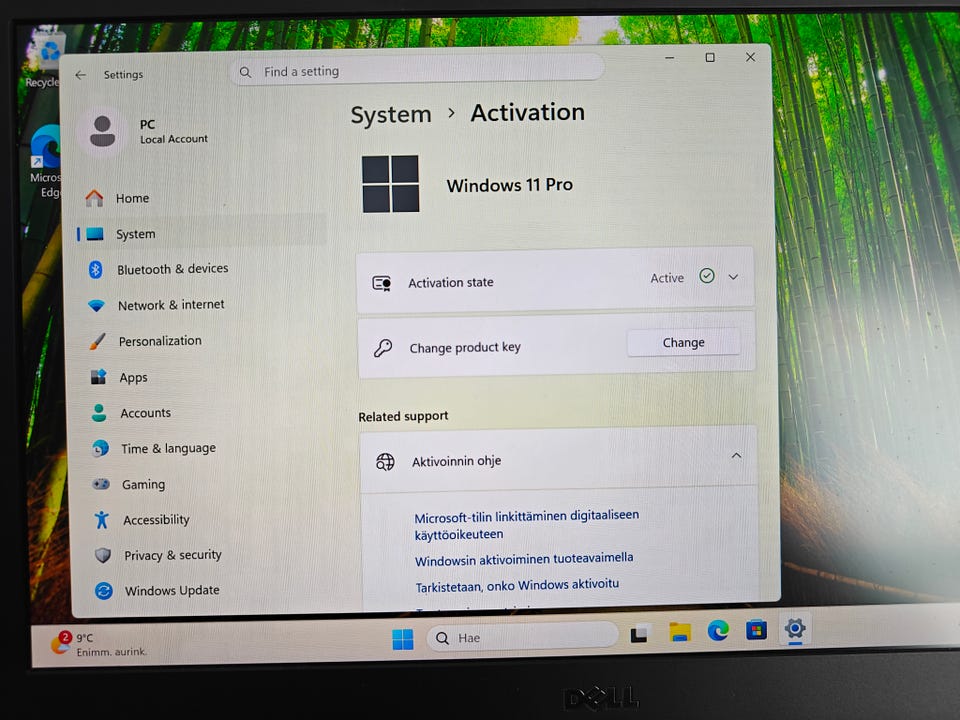
Task: Click the Settings gear on the taskbar
Action: (795, 628)
